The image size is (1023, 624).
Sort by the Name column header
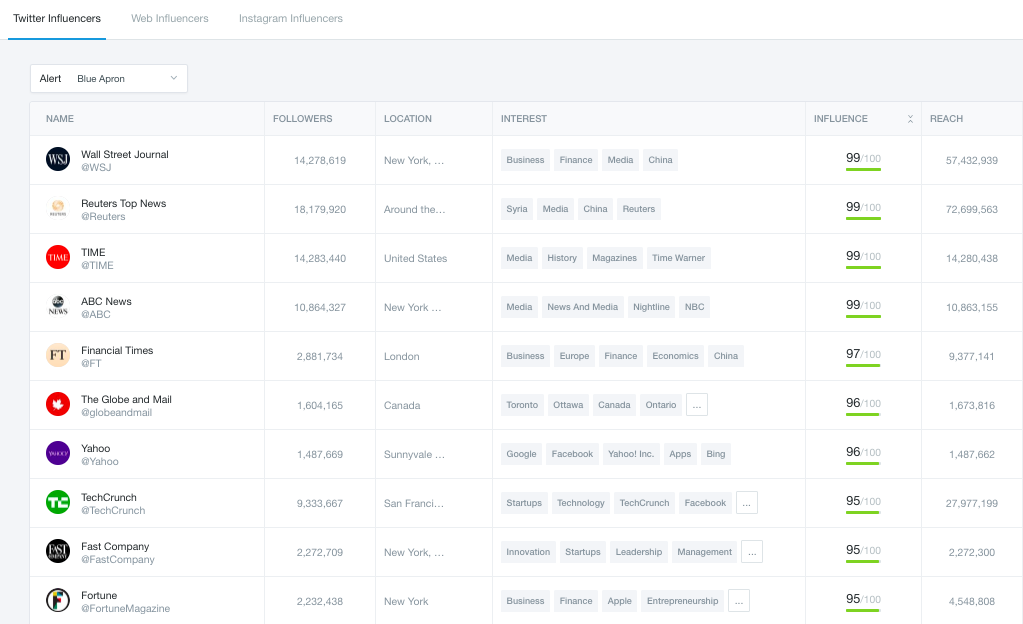[59, 119]
